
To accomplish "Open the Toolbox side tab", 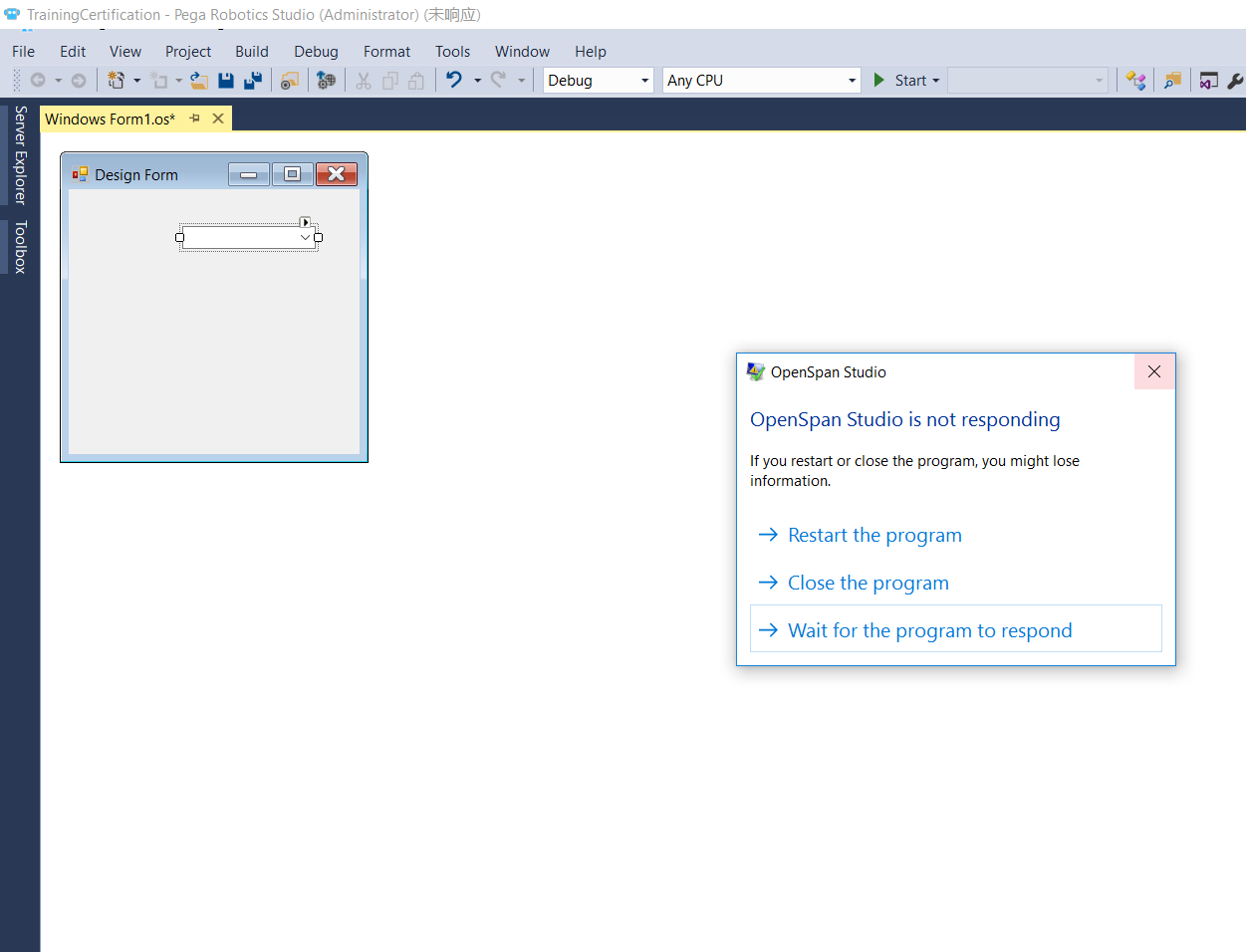I will point(20,247).
